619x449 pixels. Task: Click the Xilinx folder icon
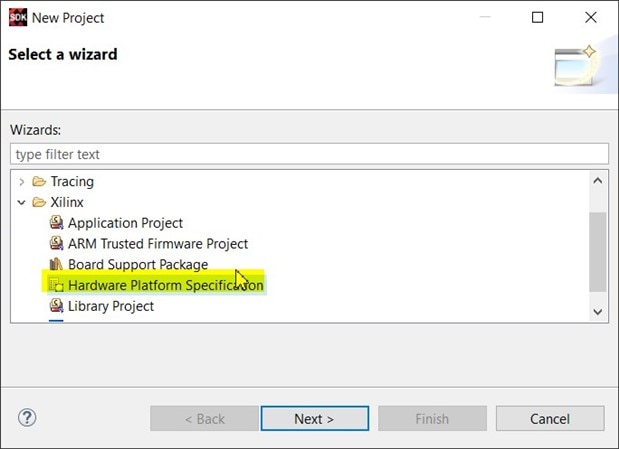pos(39,202)
